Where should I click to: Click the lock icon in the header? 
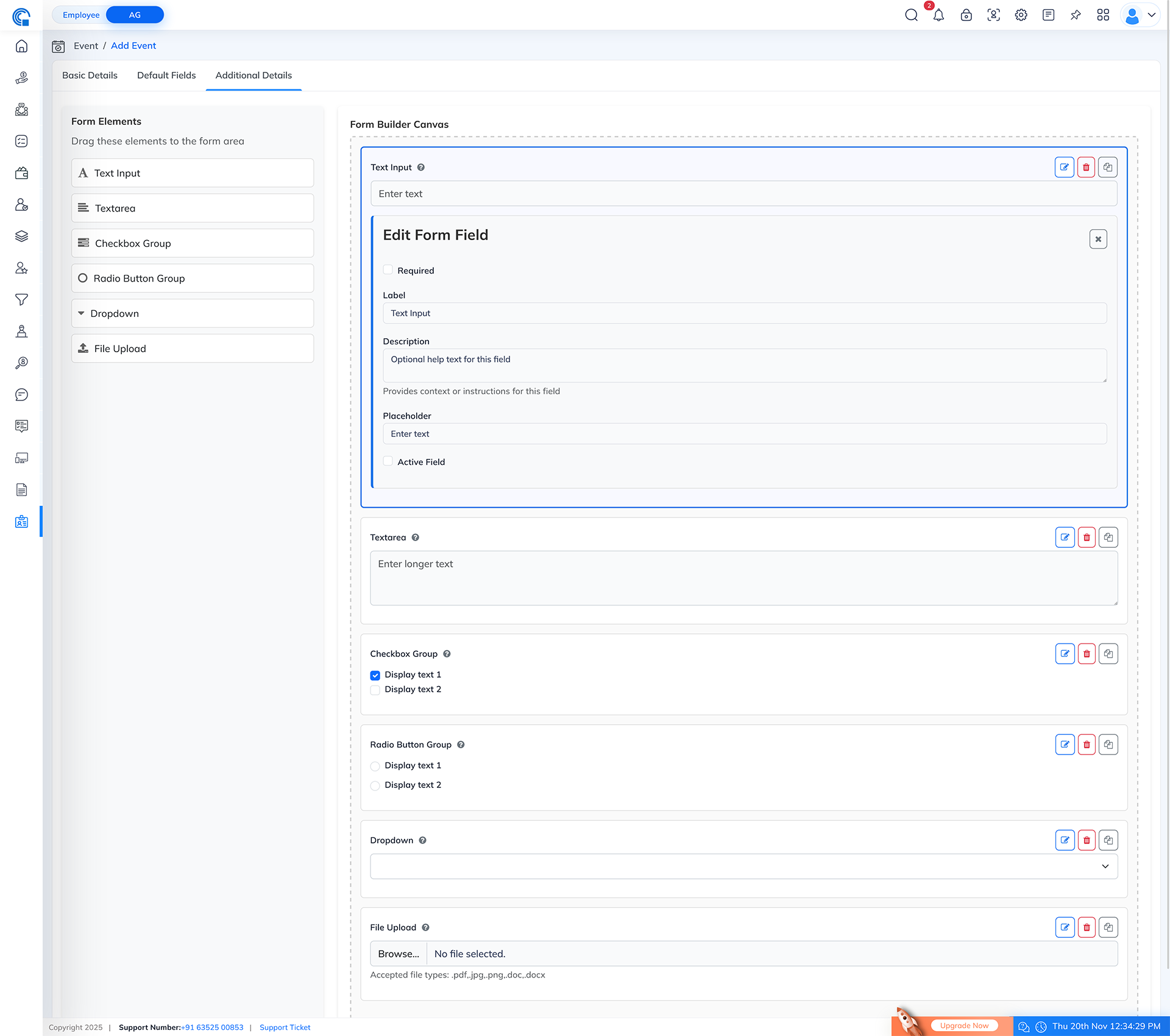click(966, 15)
